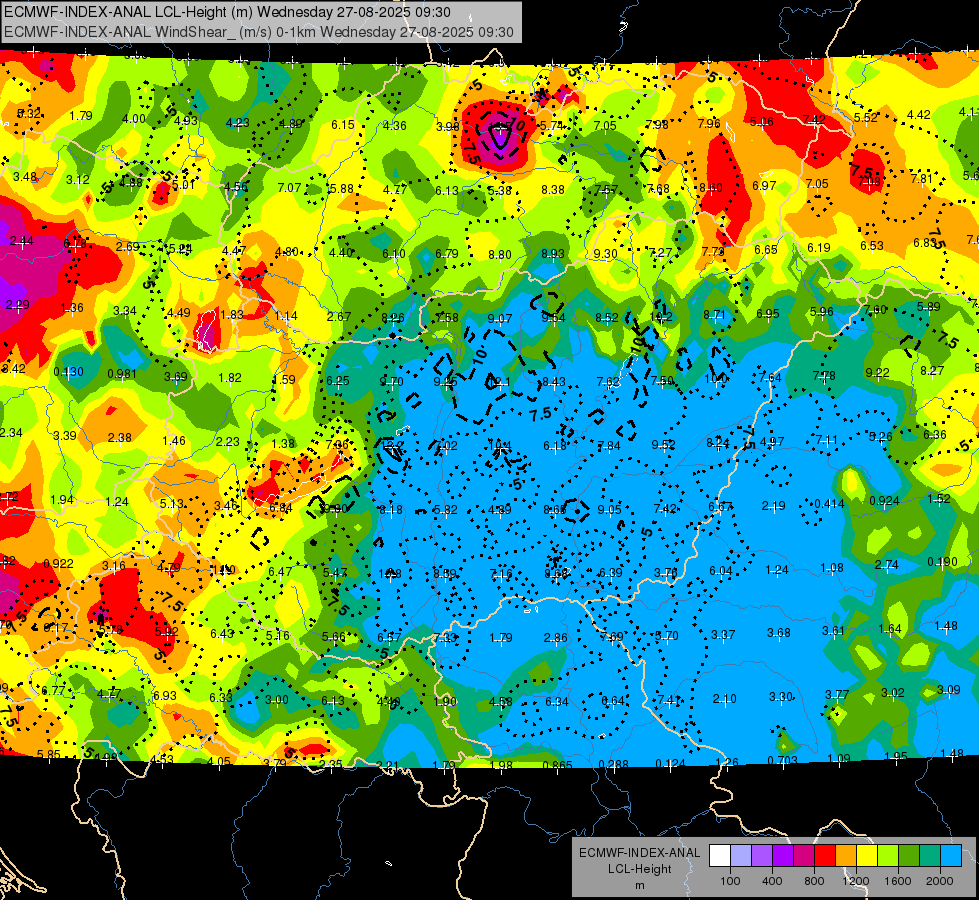The height and width of the screenshot is (900, 979).
Task: Click the dark green legend swatch
Action: click(x=909, y=855)
